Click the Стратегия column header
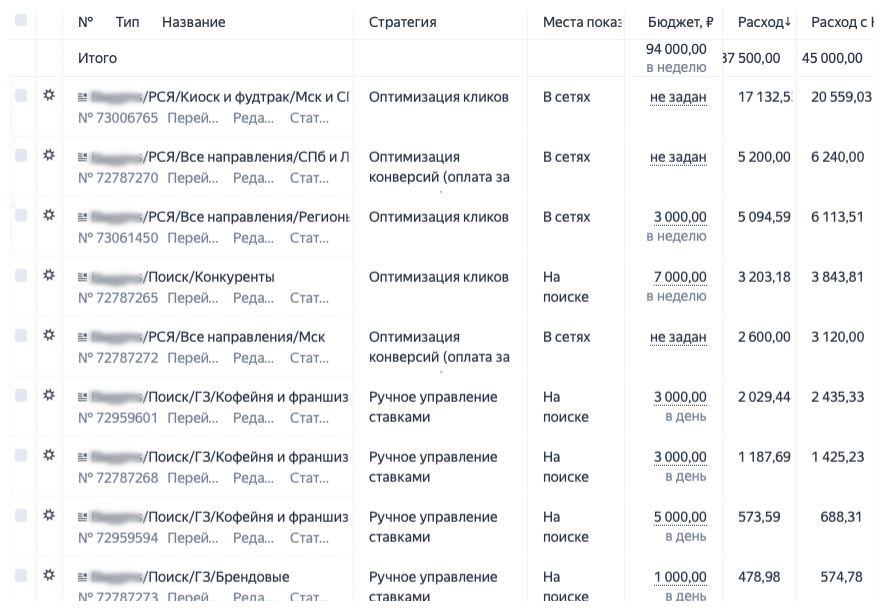The width and height of the screenshot is (885, 611). pyautogui.click(x=402, y=22)
